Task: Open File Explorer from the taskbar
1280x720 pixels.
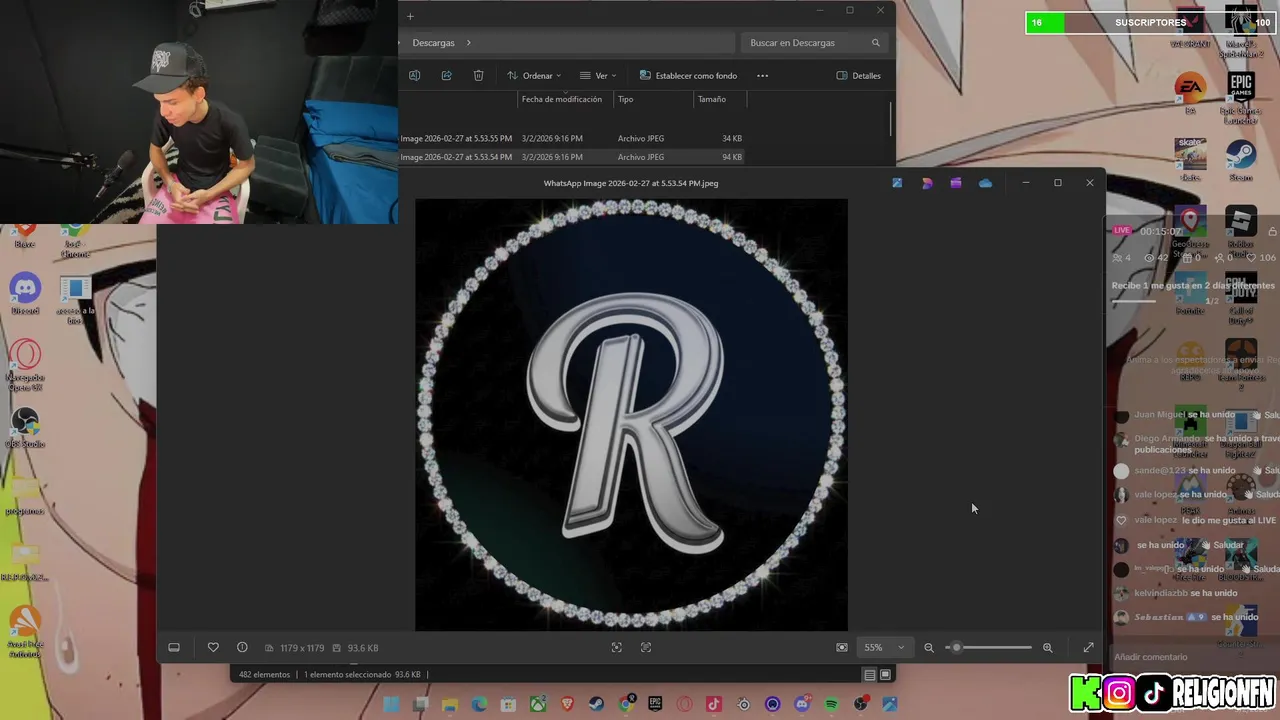Action: pyautogui.click(x=450, y=705)
